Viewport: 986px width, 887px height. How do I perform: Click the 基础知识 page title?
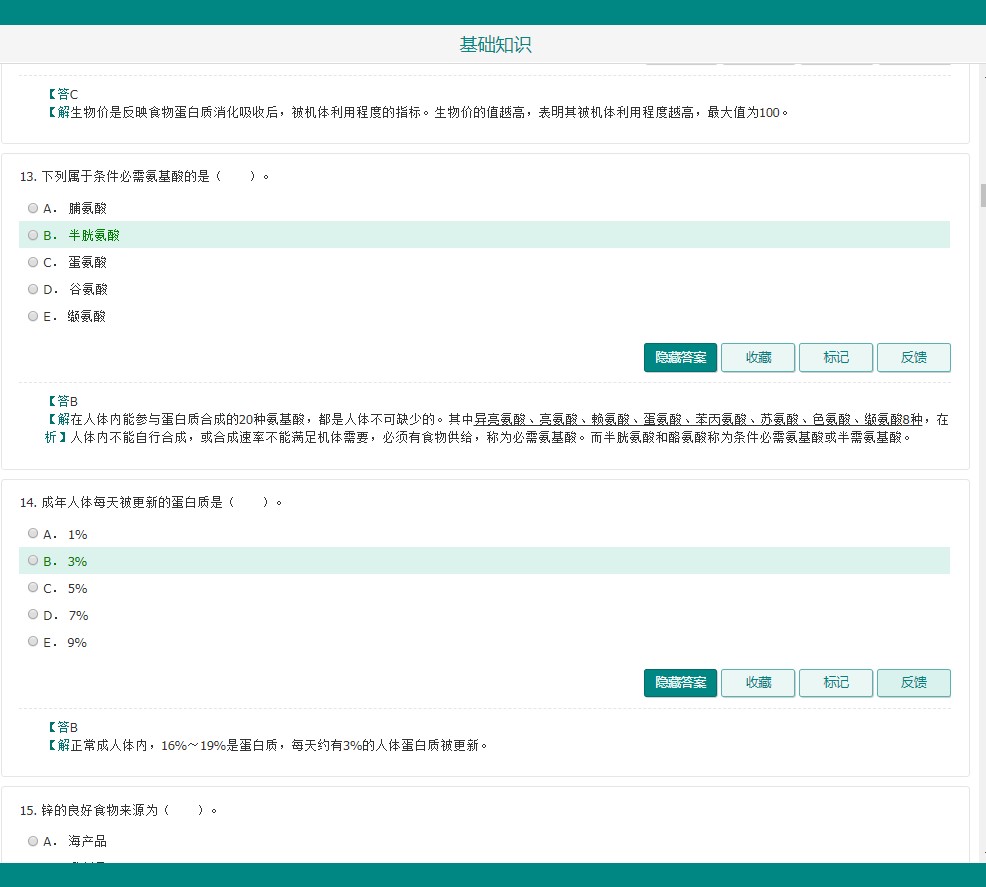[496, 45]
